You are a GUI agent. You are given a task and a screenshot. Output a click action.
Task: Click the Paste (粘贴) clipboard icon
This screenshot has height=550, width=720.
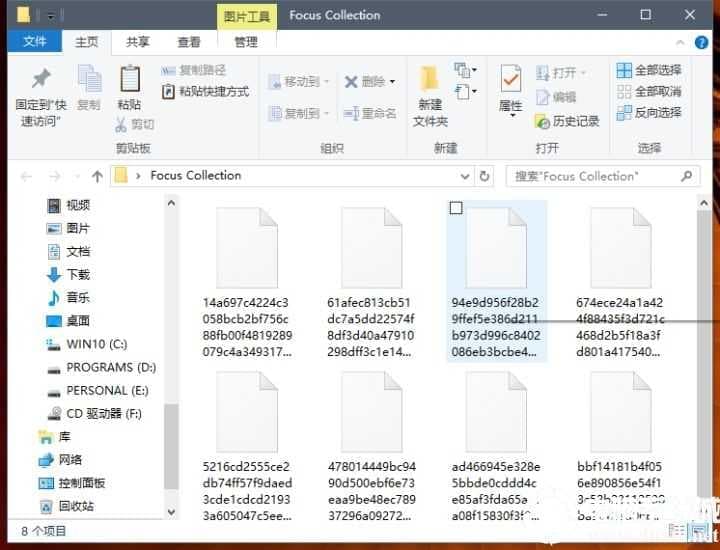pyautogui.click(x=130, y=79)
